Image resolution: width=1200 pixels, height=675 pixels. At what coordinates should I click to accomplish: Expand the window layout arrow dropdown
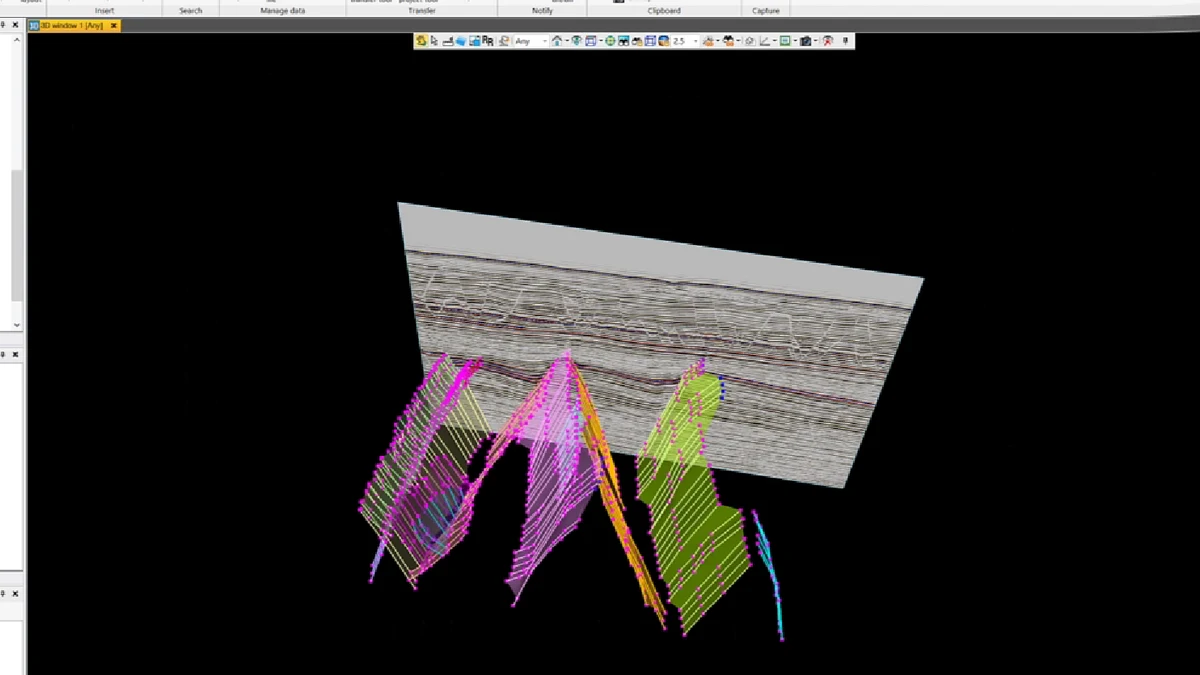click(600, 41)
